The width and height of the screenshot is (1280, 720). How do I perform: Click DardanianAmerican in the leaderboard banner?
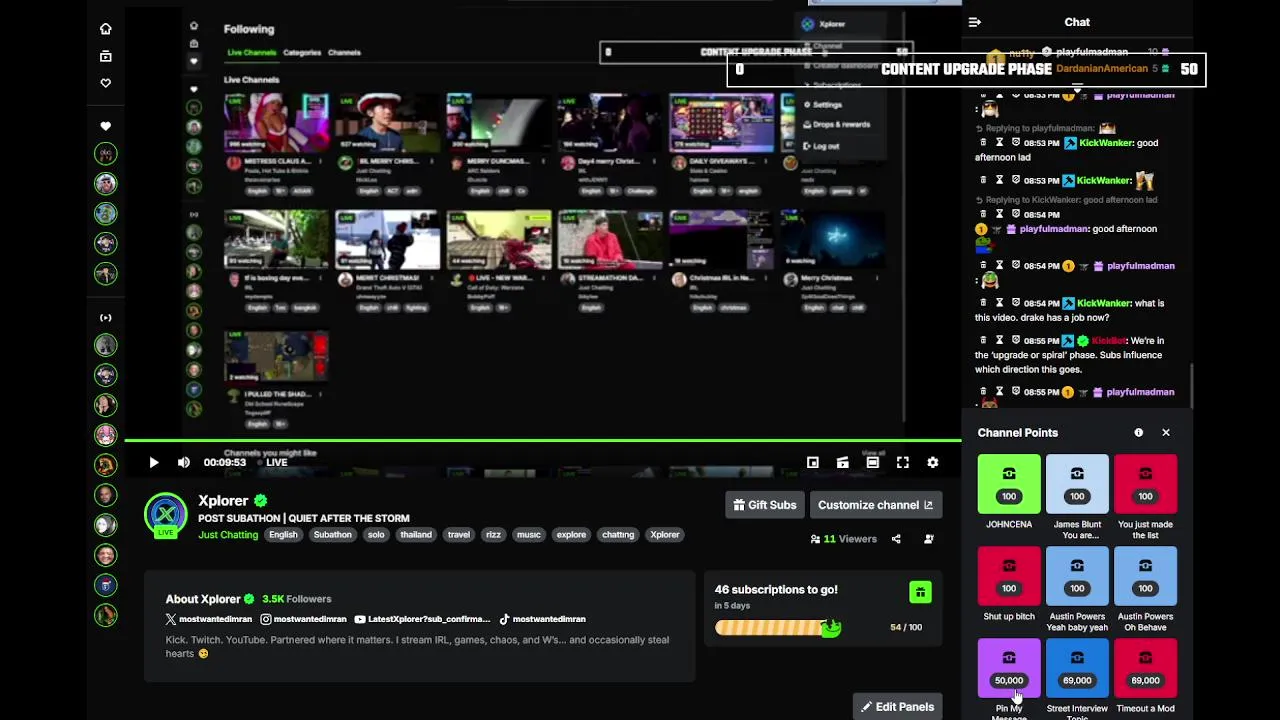1102,69
